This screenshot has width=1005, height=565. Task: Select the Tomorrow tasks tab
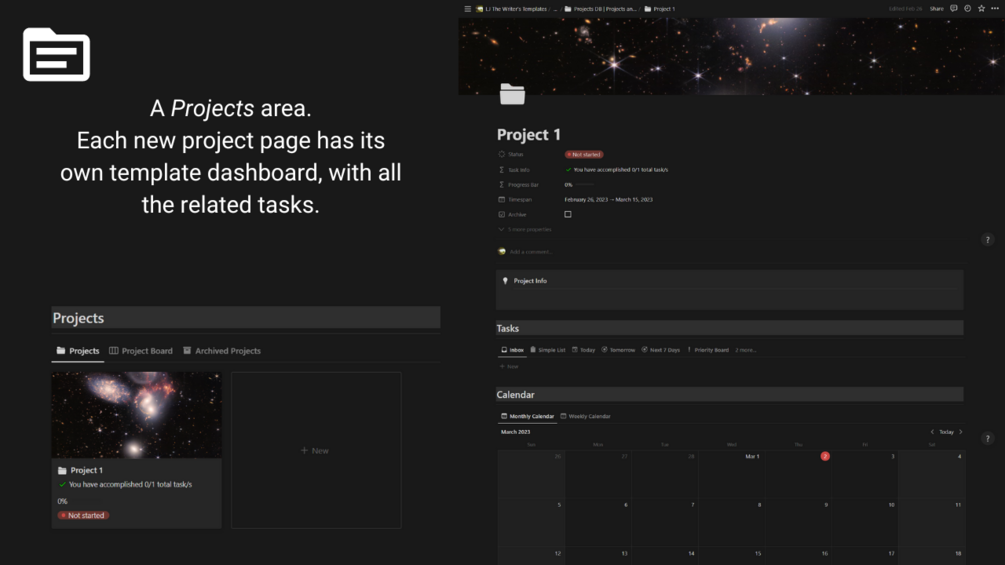pyautogui.click(x=618, y=350)
